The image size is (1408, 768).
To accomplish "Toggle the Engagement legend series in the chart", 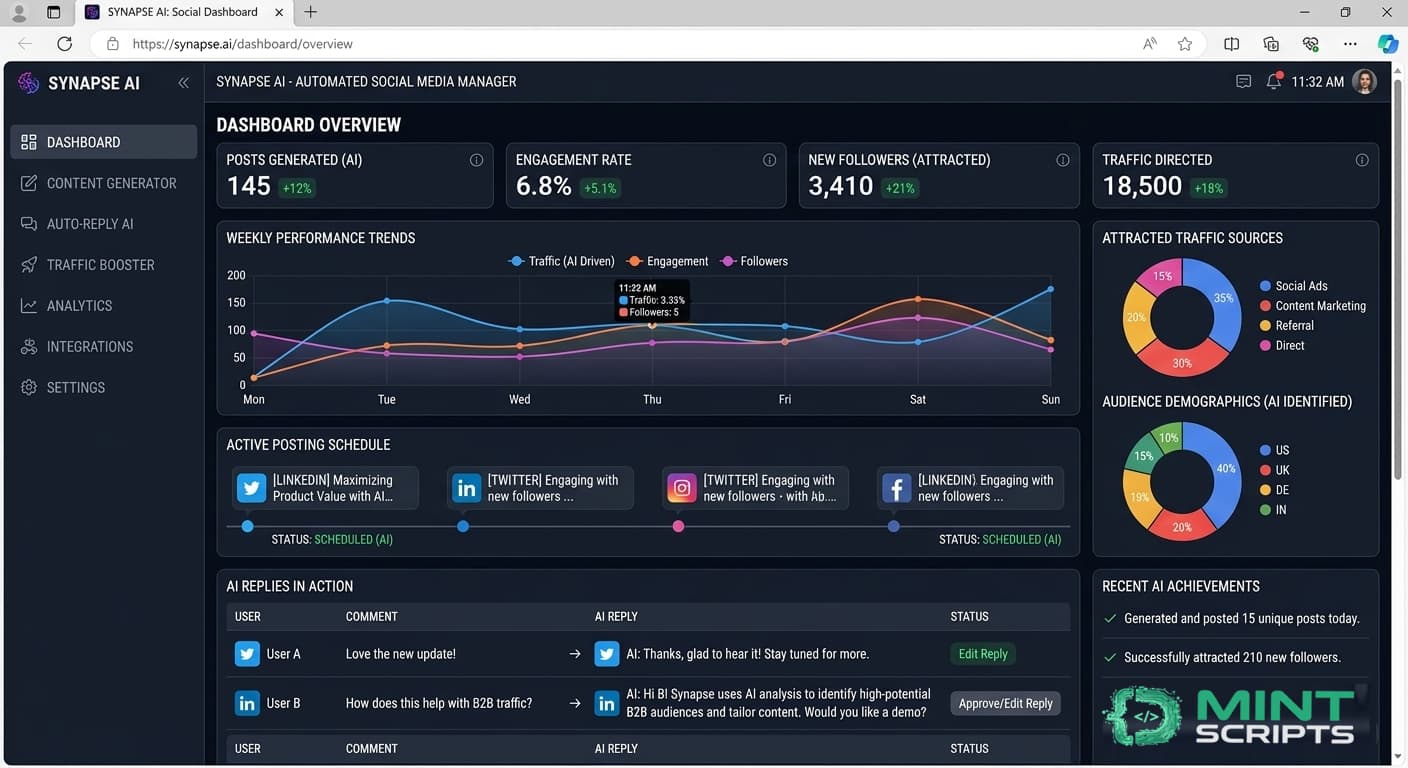I will [x=667, y=261].
